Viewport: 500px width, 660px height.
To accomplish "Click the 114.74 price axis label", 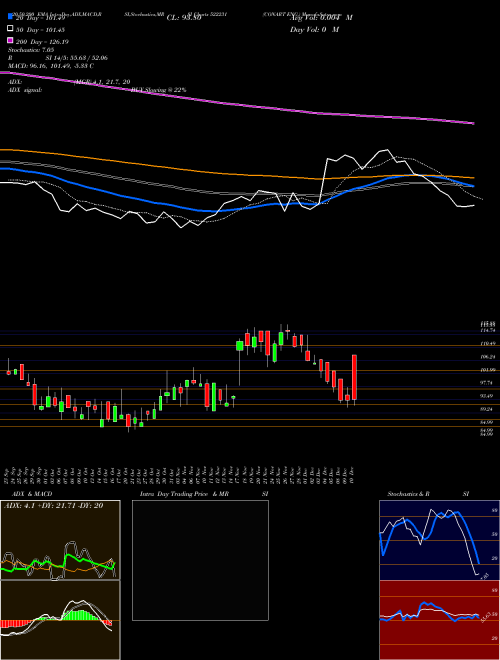I will click(488, 330).
